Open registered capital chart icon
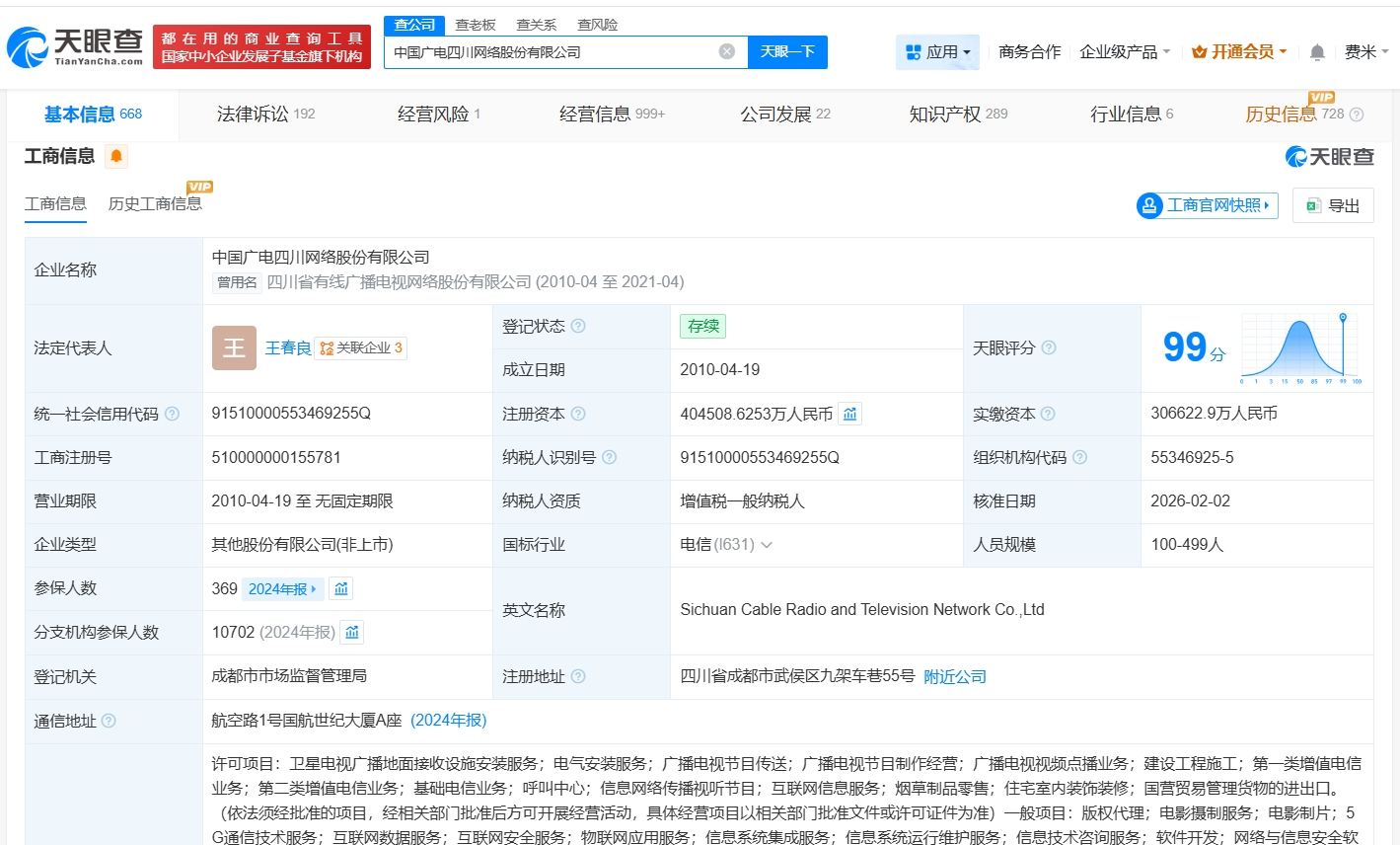1400x845 pixels. pos(849,414)
